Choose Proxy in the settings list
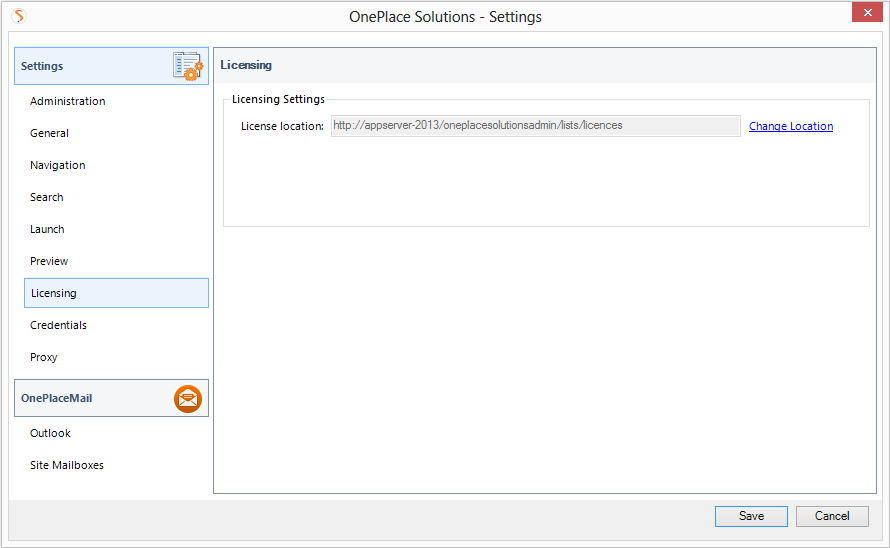This screenshot has height=548, width=890. point(44,357)
